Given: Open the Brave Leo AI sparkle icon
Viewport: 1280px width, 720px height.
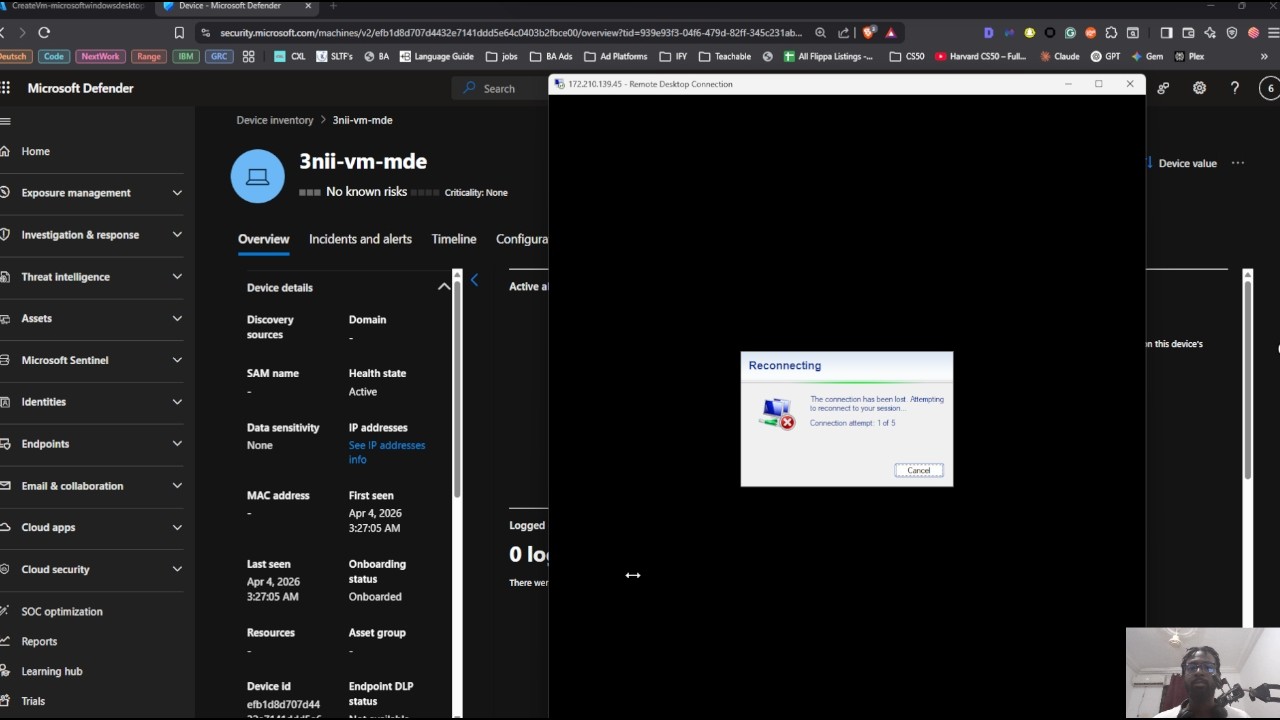Looking at the screenshot, I should [1211, 33].
